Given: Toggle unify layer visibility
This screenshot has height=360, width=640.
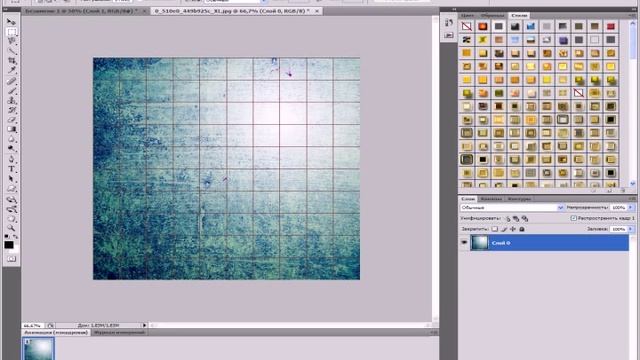Looking at the screenshot, I should pyautogui.click(x=516, y=219).
